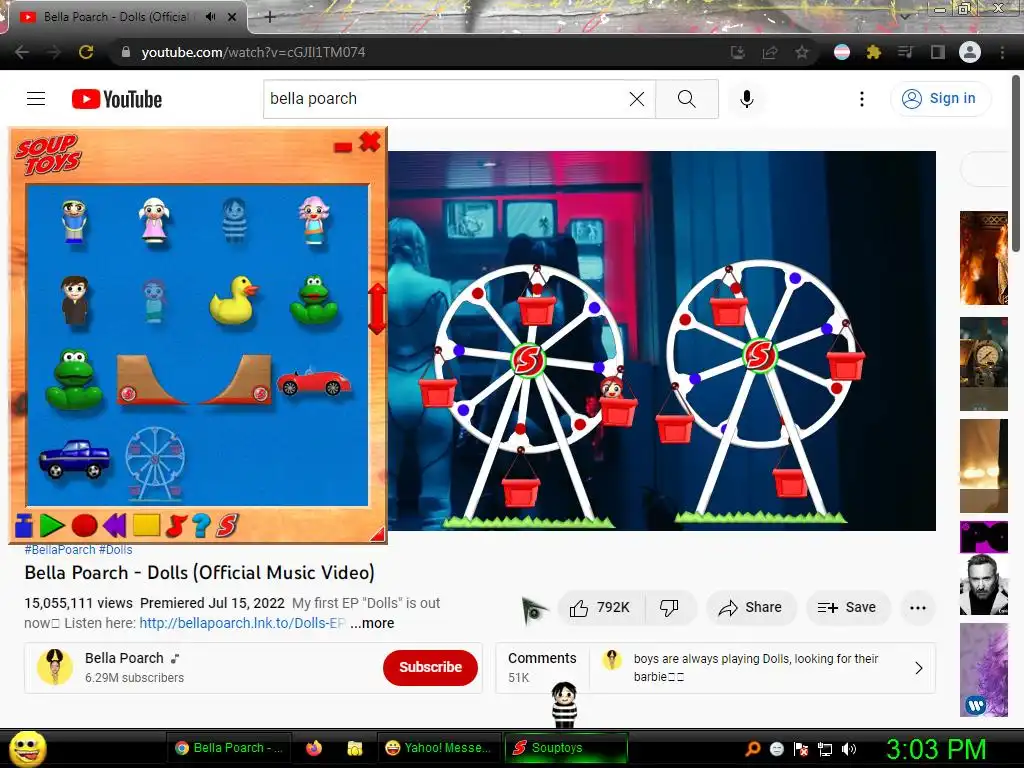Open Soup Toys help question mark

(202, 526)
